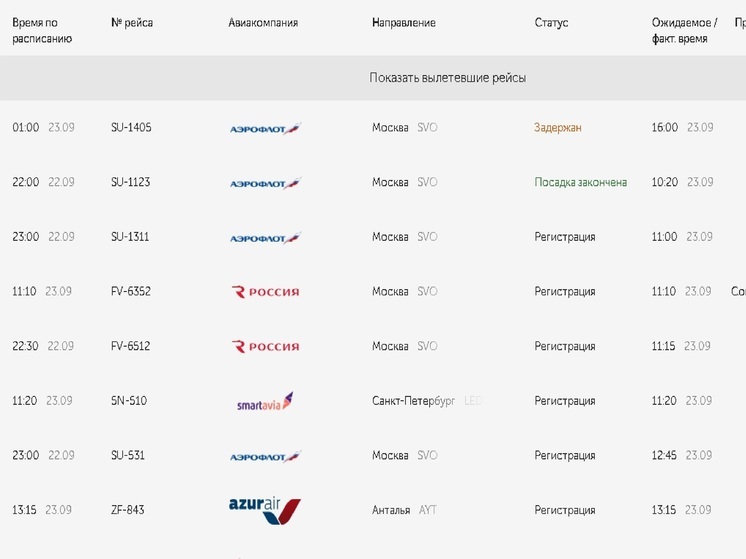Click flight number ZF-843
746x559 pixels.
(x=128, y=510)
